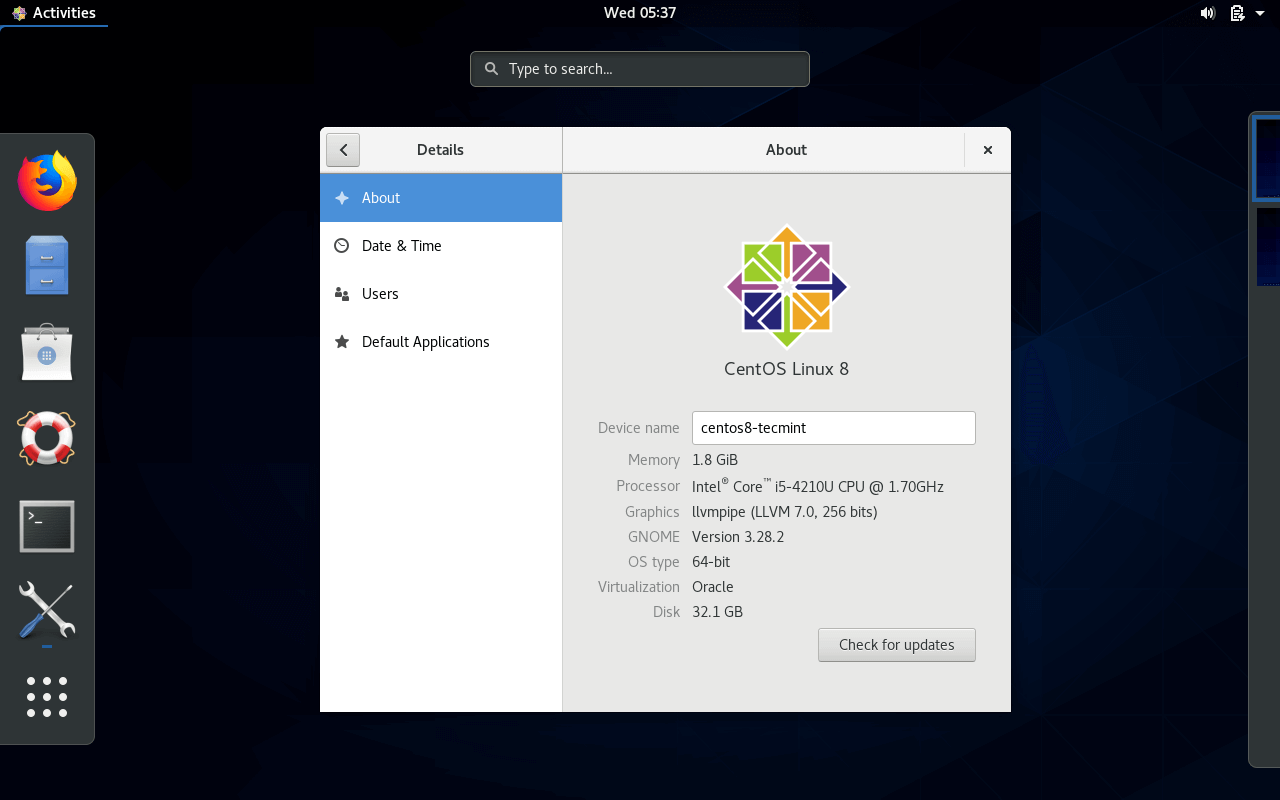
Task: Launch Firefox from the dock
Action: 46,180
